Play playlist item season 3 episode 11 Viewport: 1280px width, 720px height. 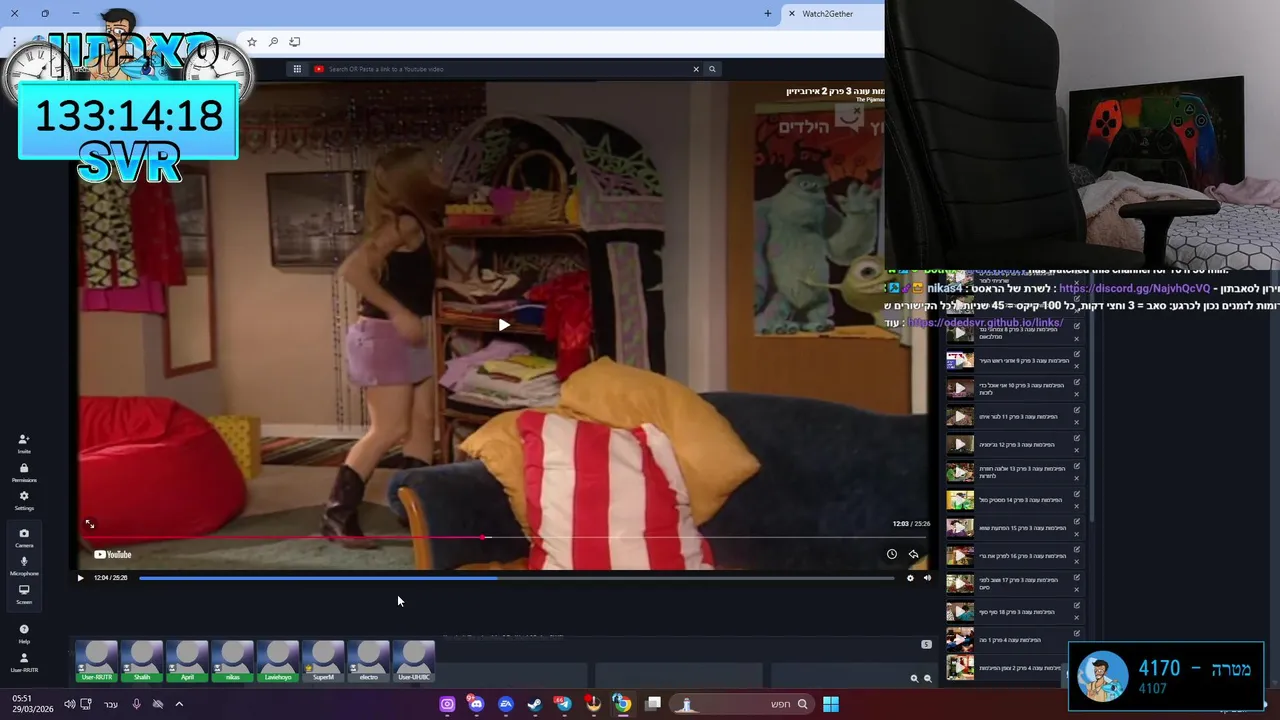point(960,416)
